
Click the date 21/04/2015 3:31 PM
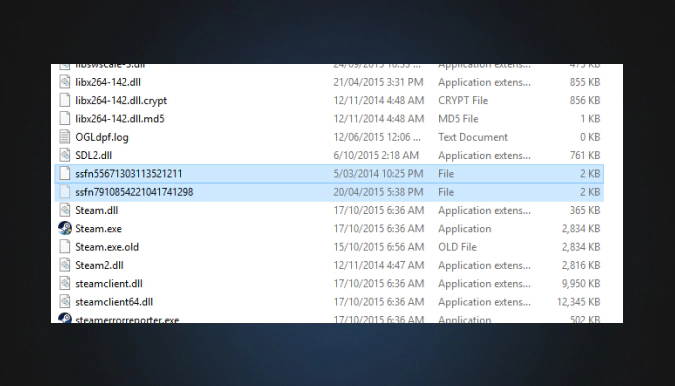378,82
